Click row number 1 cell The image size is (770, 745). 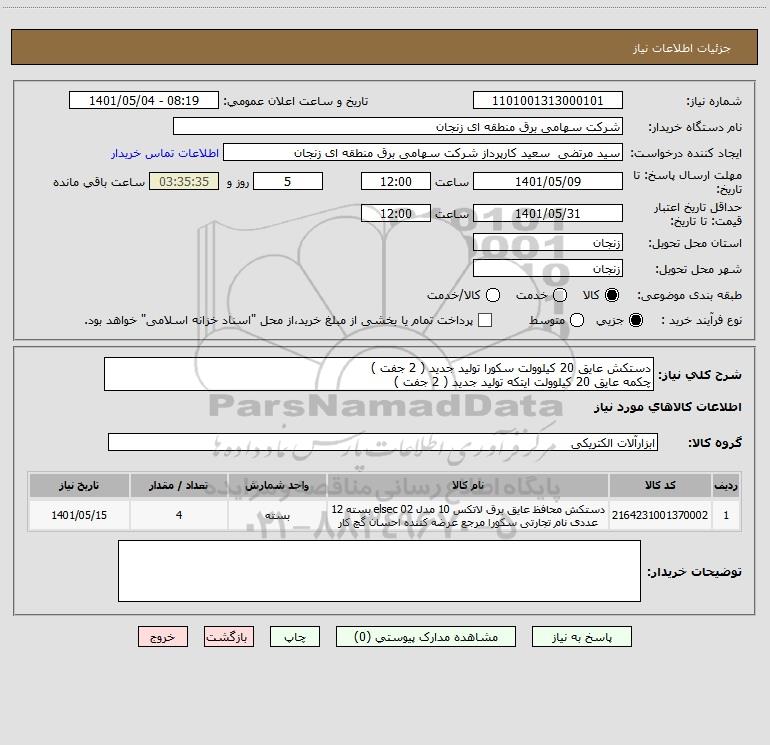click(726, 515)
